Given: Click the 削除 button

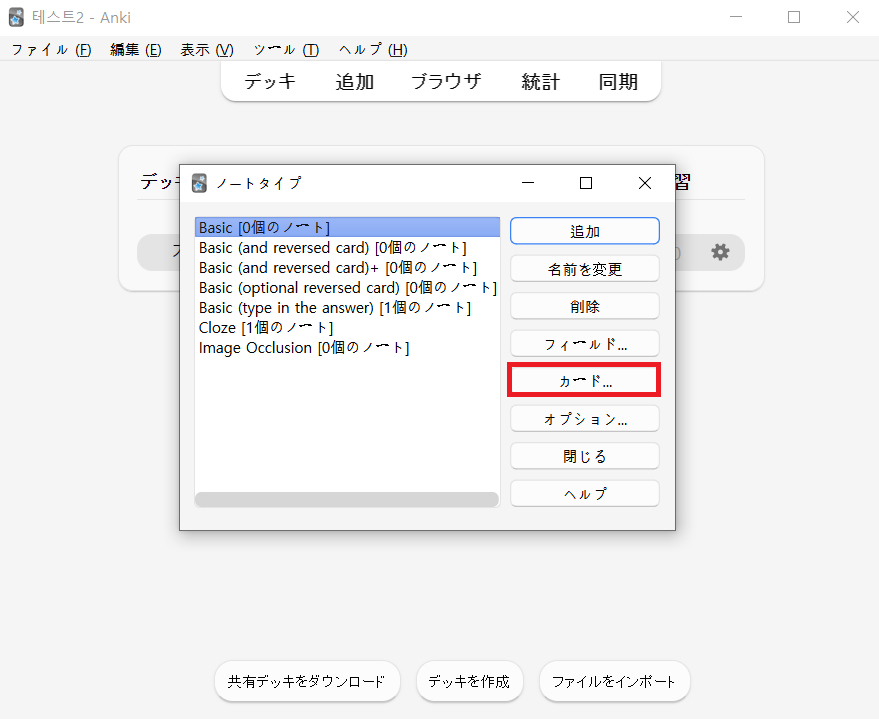Looking at the screenshot, I should click(585, 307).
